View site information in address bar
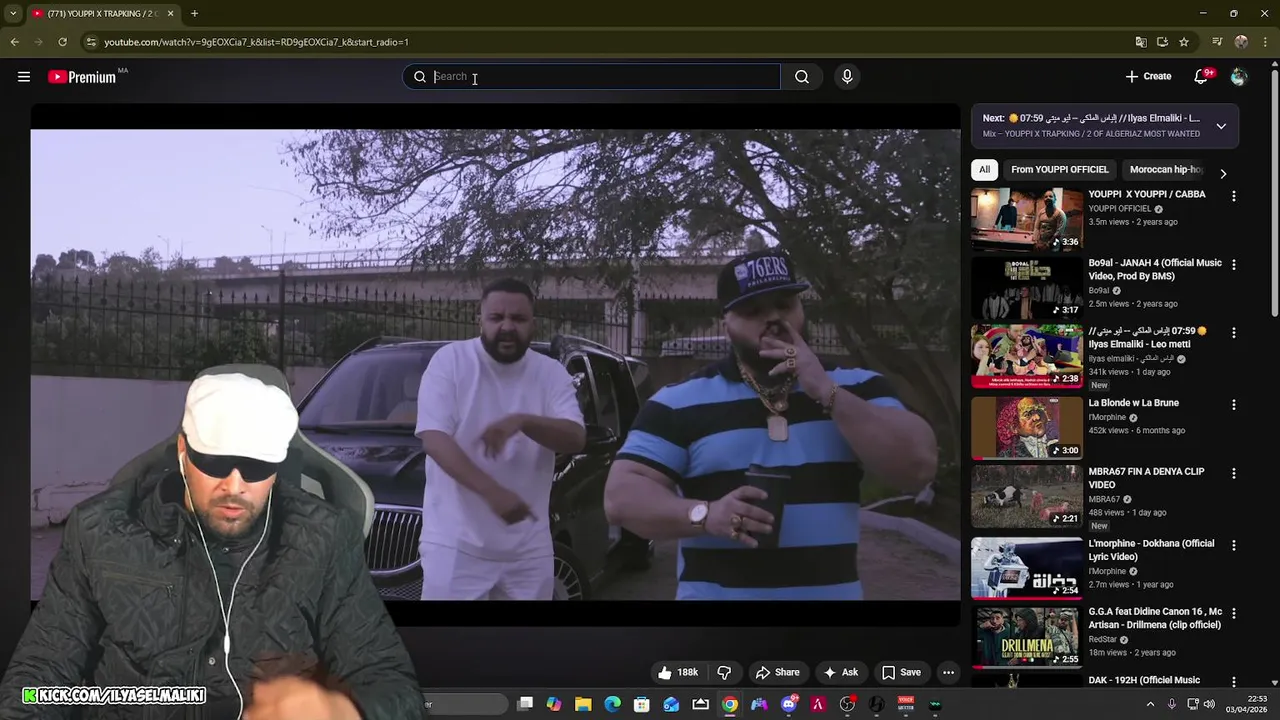This screenshot has height=720, width=1280. [x=91, y=42]
